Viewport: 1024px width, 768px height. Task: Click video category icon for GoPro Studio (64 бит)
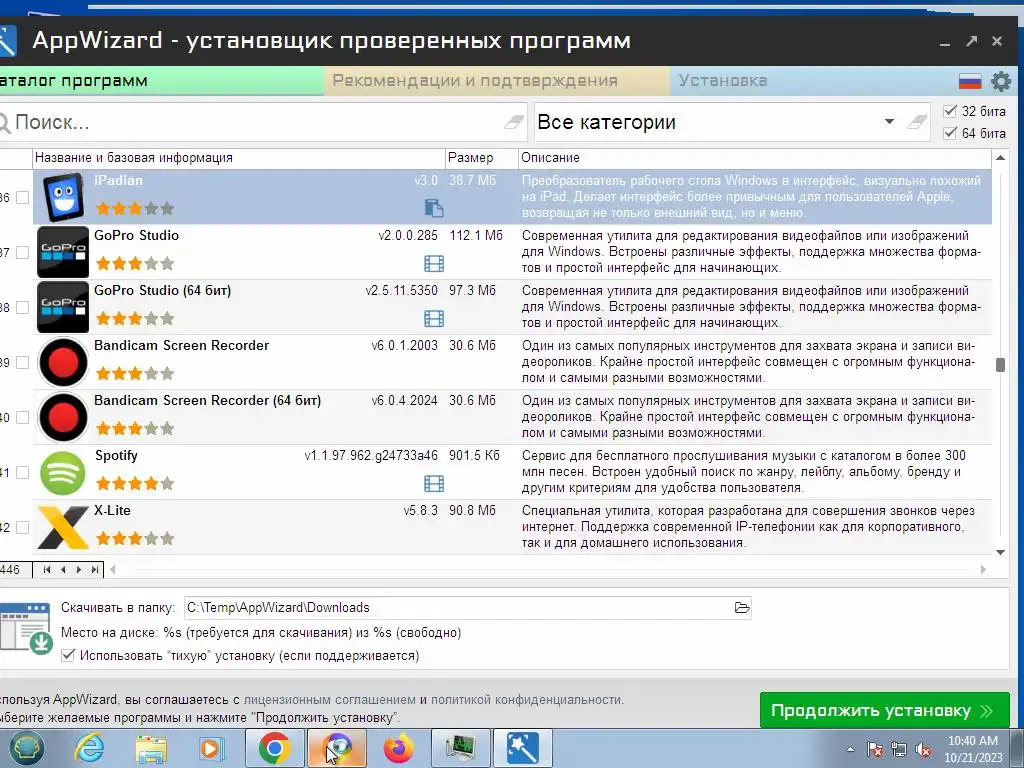pyautogui.click(x=434, y=318)
